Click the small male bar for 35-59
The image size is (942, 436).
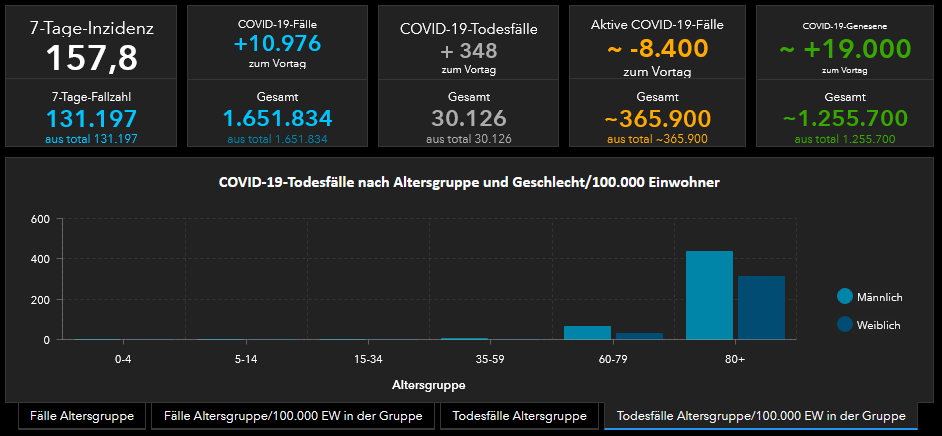coord(465,339)
